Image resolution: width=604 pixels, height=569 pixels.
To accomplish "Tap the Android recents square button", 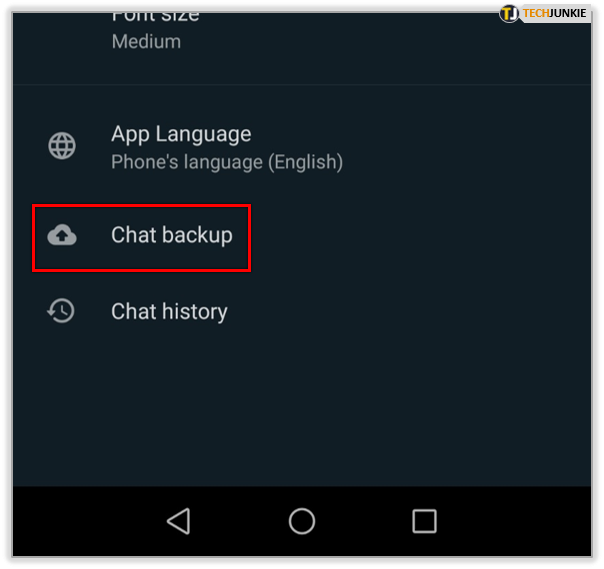I will click(424, 521).
